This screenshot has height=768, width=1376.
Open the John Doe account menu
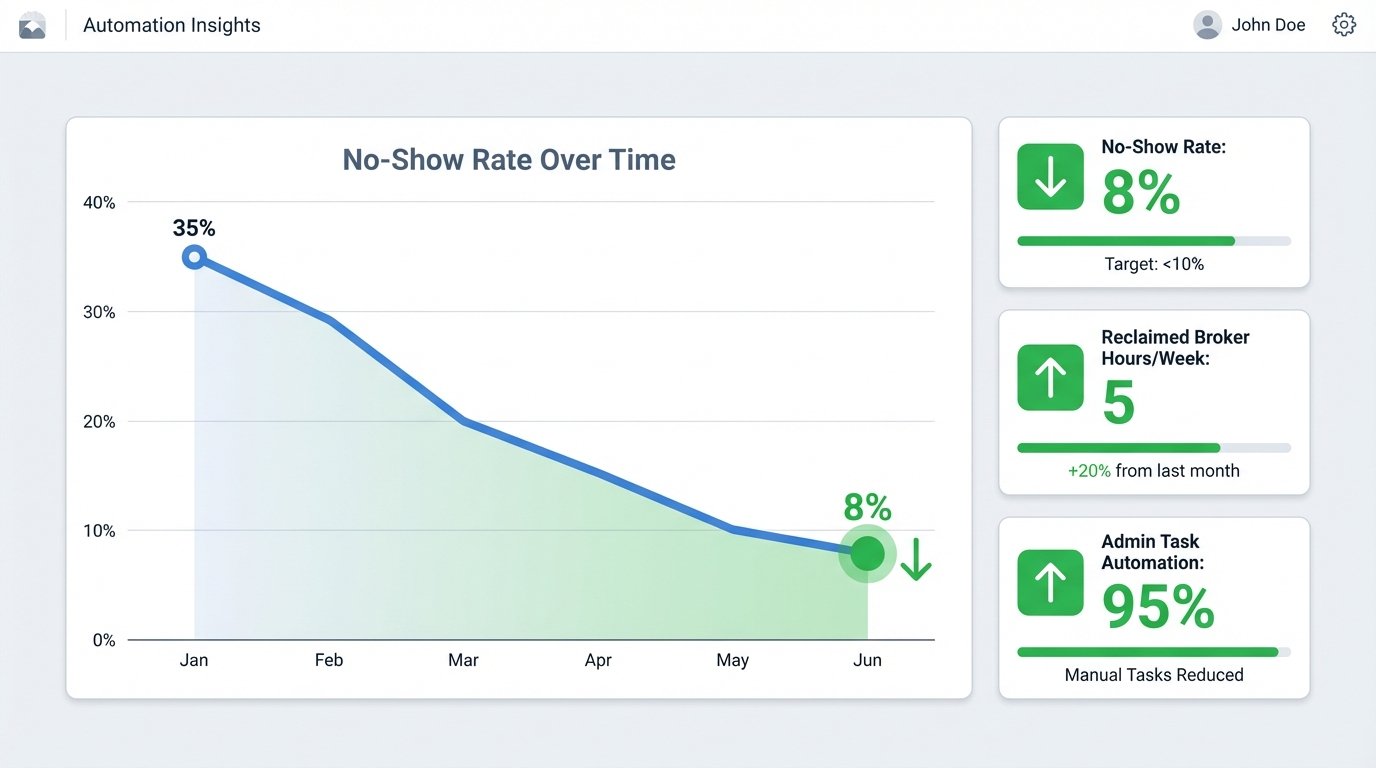point(1268,24)
